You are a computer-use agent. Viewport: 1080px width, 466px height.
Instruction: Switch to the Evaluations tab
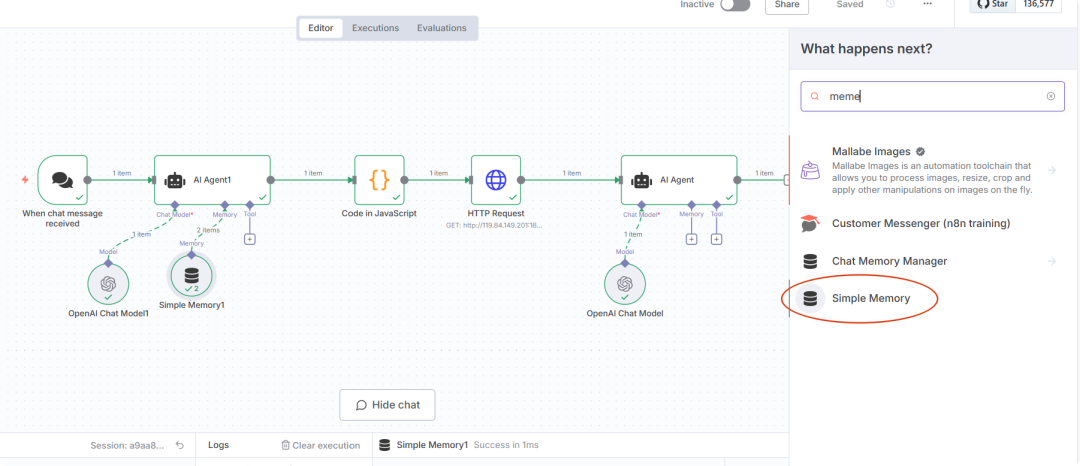point(442,28)
